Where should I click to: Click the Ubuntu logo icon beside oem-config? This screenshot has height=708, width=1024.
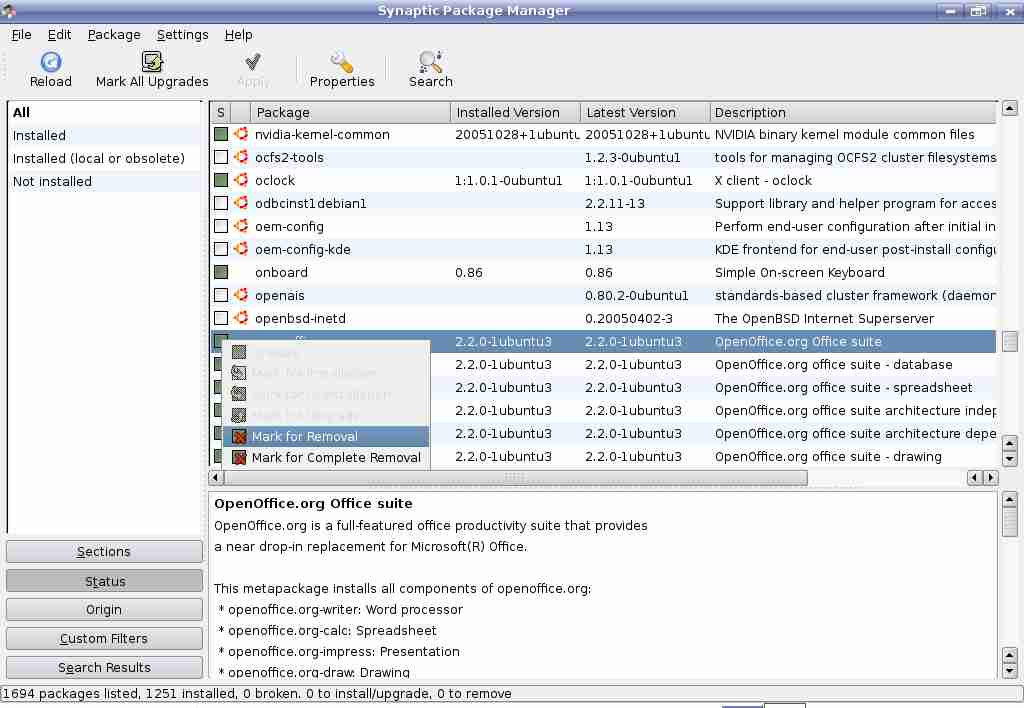(x=241, y=226)
